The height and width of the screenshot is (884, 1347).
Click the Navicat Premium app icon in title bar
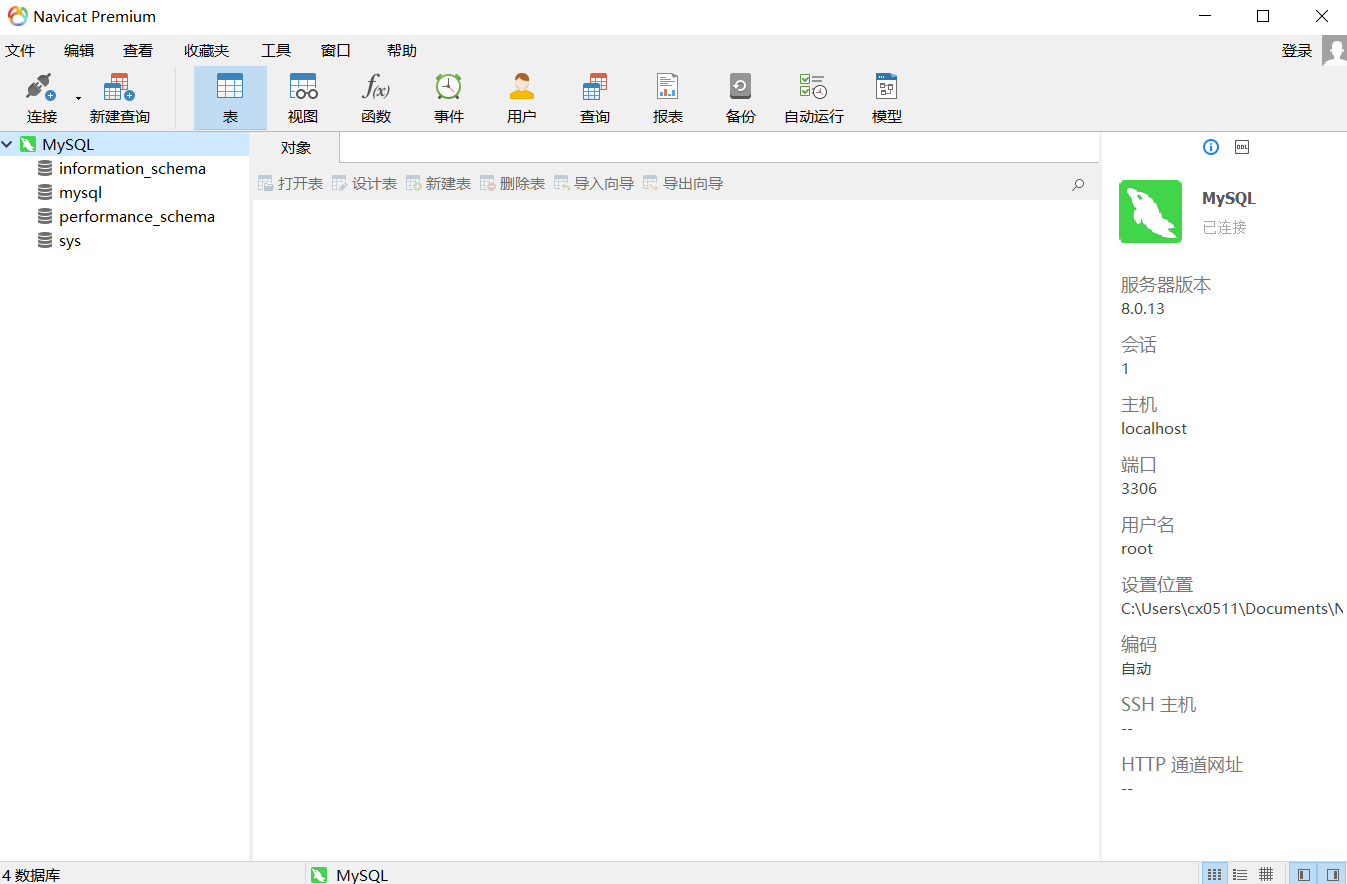point(17,16)
